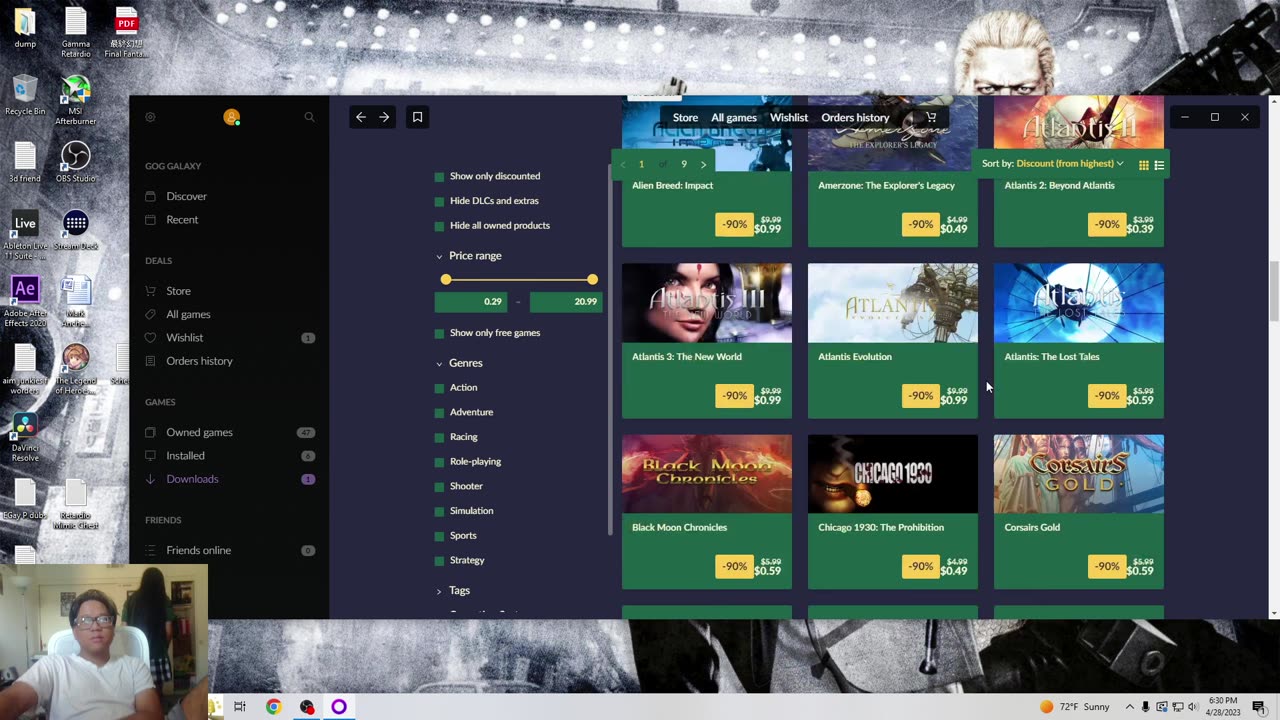Screen dimensions: 1280x720
Task: Expand the Tags section
Action: pyautogui.click(x=453, y=591)
